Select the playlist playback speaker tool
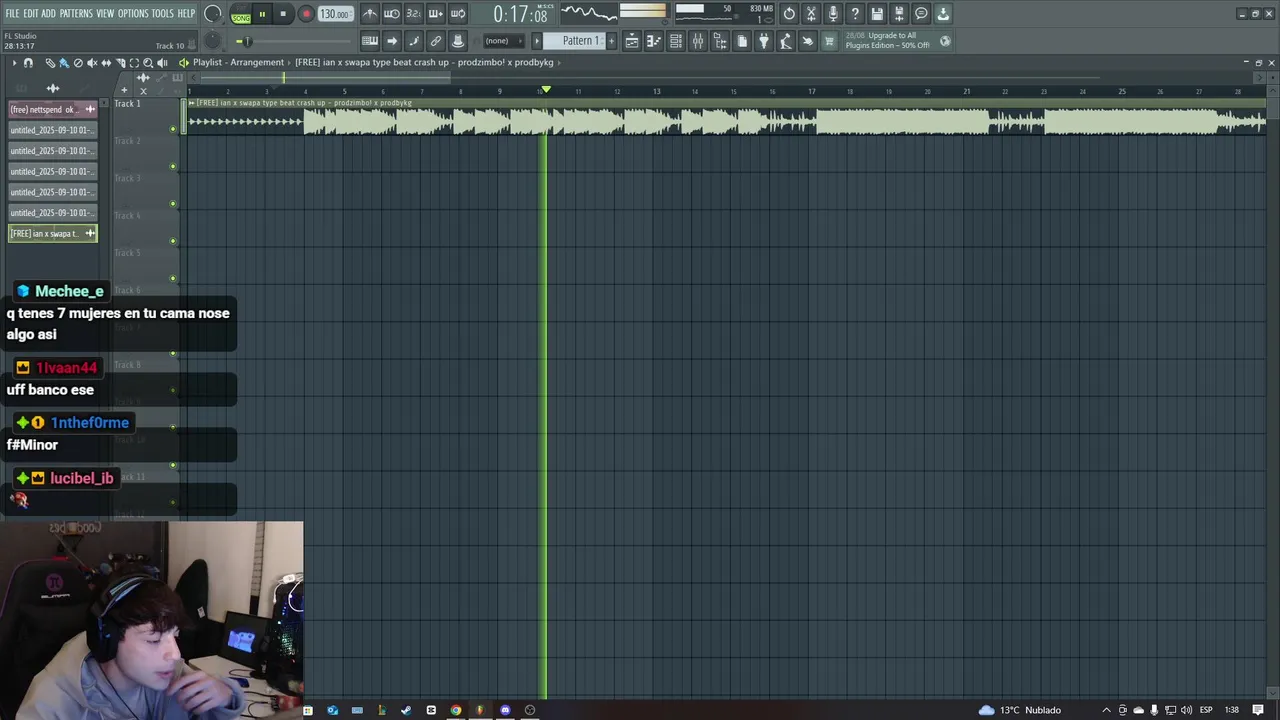This screenshot has width=1280, height=720. tap(162, 63)
